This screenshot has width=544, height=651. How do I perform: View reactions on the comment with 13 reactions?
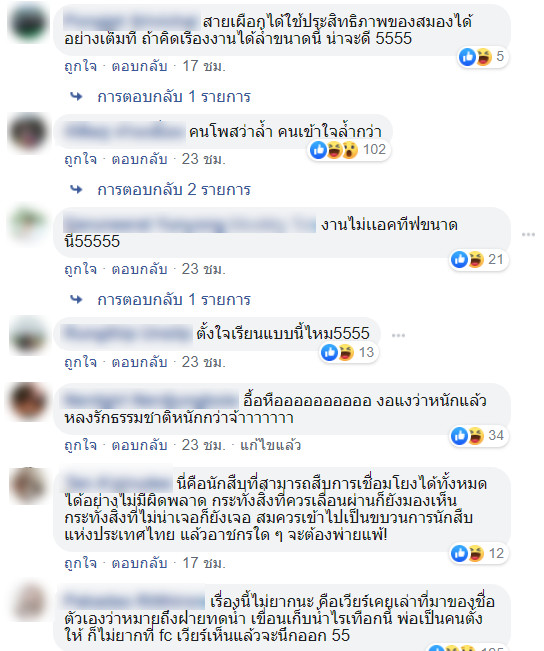pyautogui.click(x=348, y=353)
